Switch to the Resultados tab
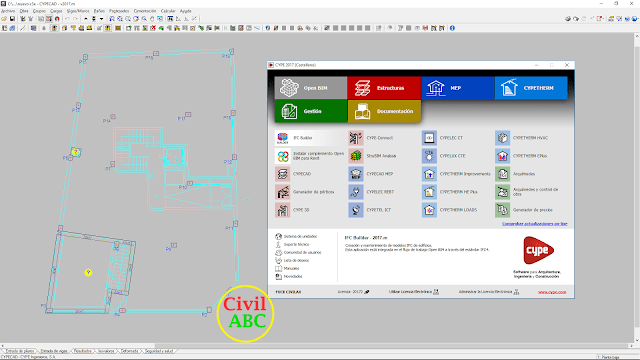Viewport: 640px width, 360px height. (x=82, y=351)
